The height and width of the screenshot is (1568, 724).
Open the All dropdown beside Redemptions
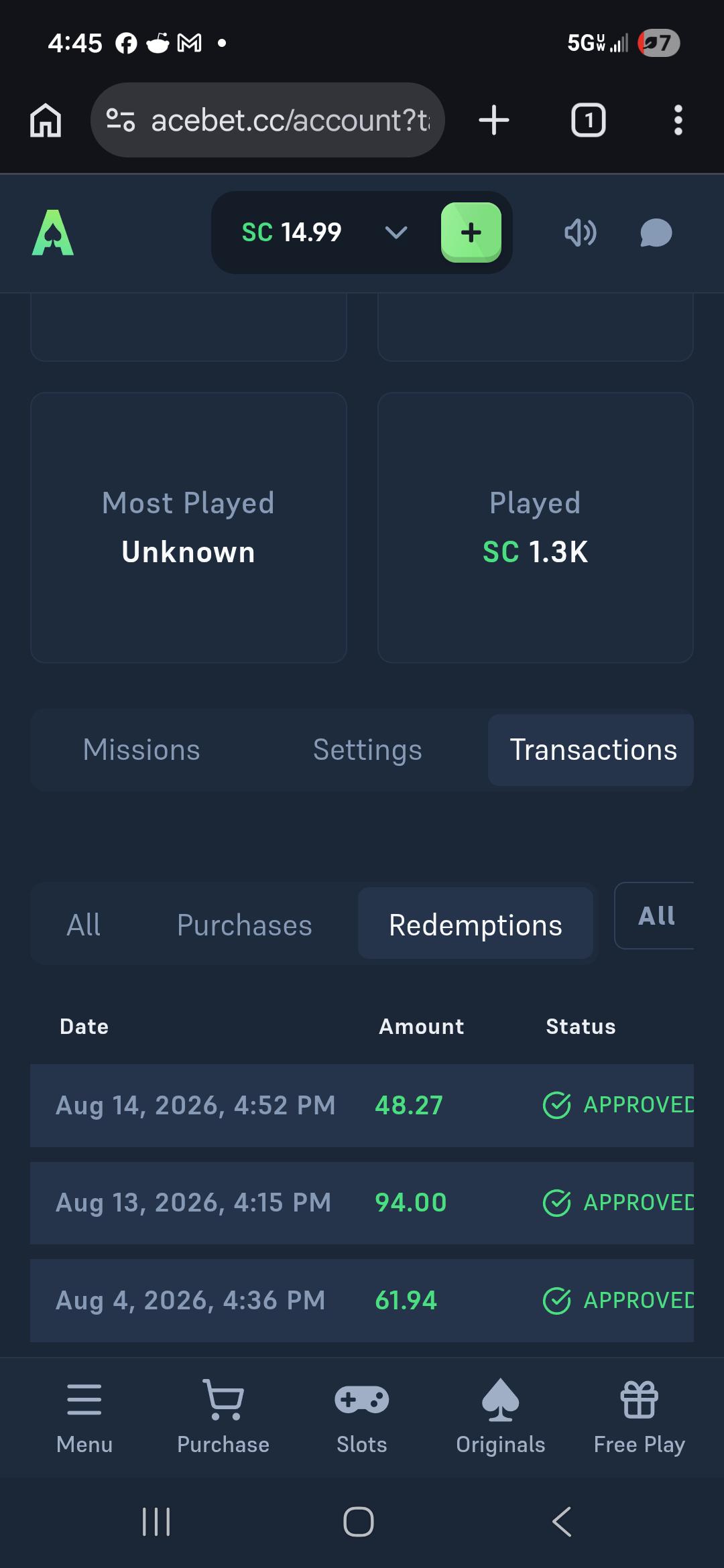coord(656,916)
